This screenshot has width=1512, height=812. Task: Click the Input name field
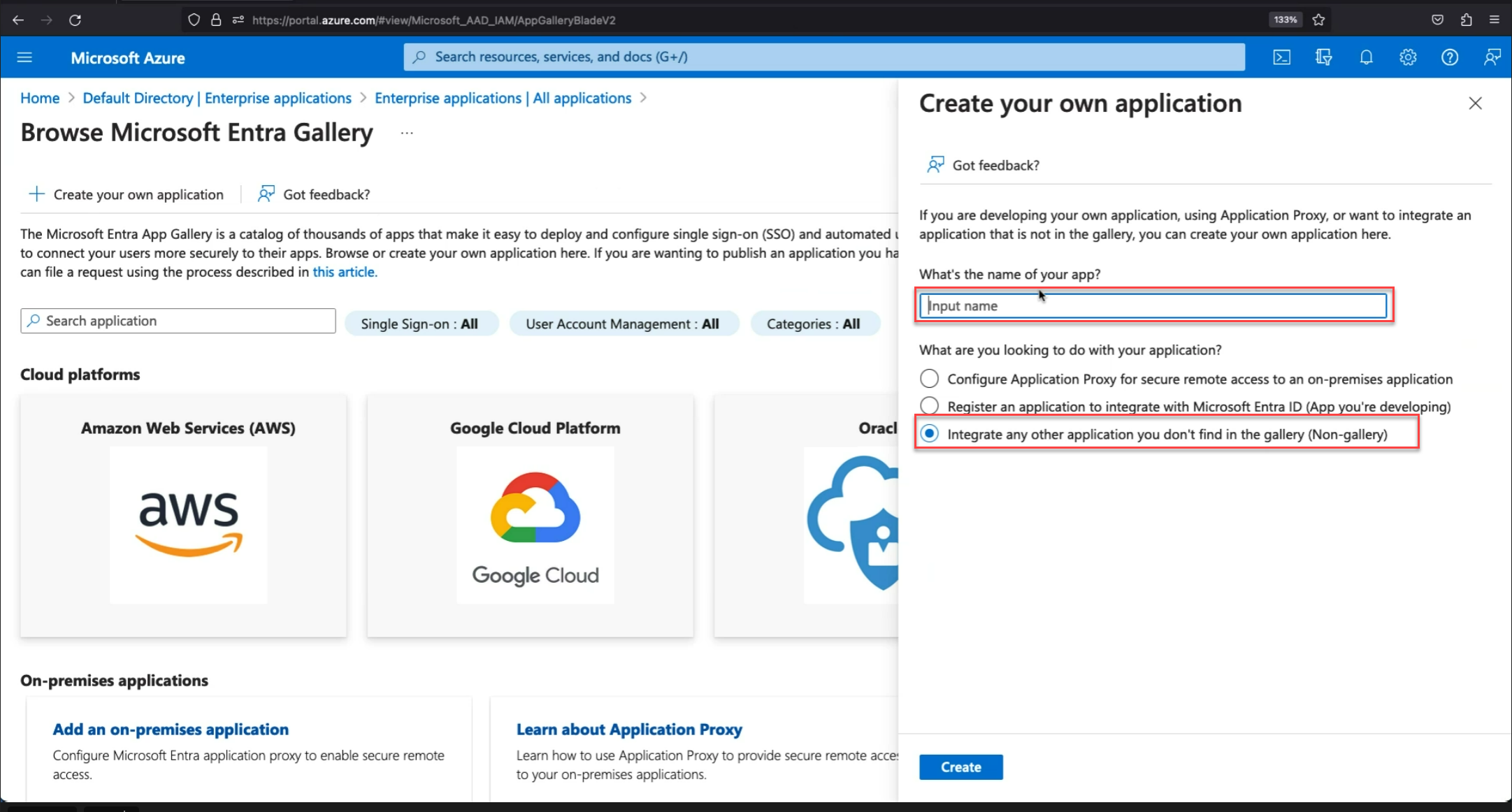[x=1152, y=305]
